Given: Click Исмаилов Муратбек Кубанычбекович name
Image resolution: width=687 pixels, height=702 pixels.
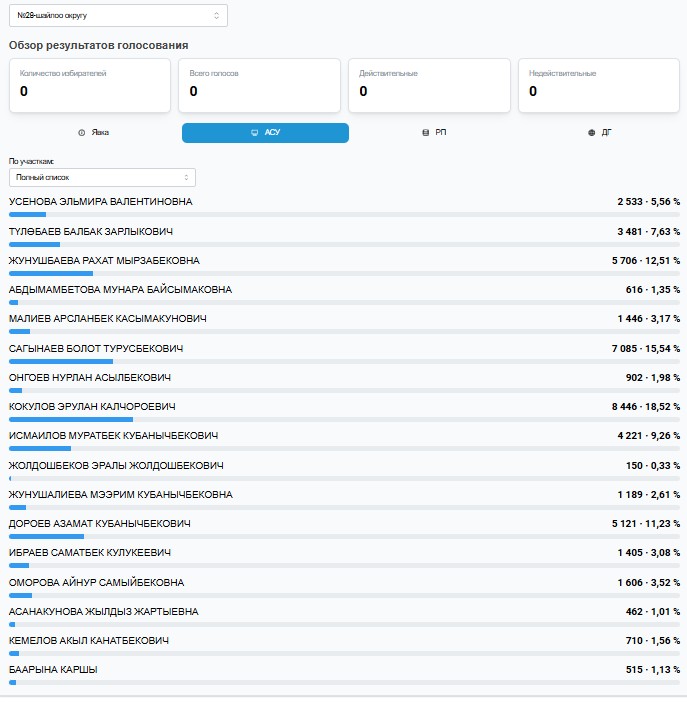Looking at the screenshot, I should point(113,436).
